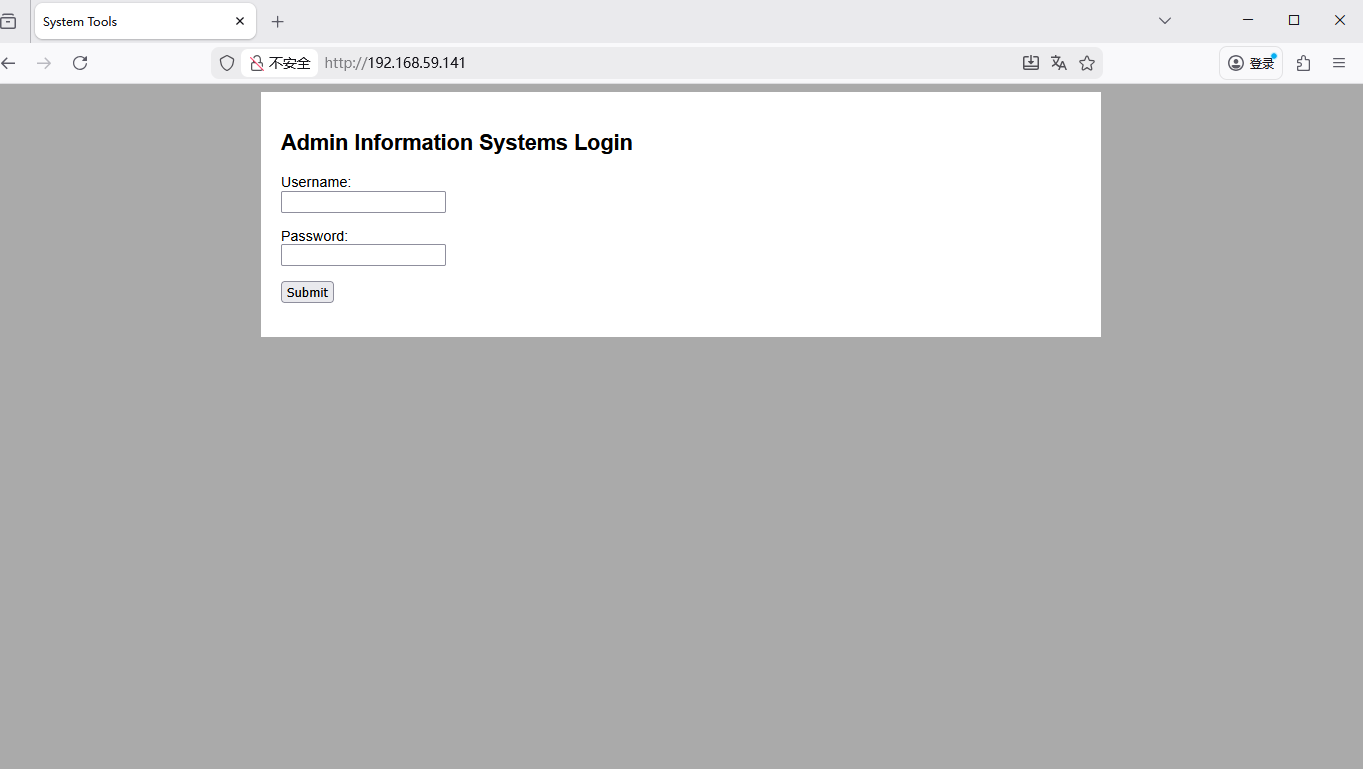
Task: Click the forward arrow in the toolbar
Action: [44, 63]
